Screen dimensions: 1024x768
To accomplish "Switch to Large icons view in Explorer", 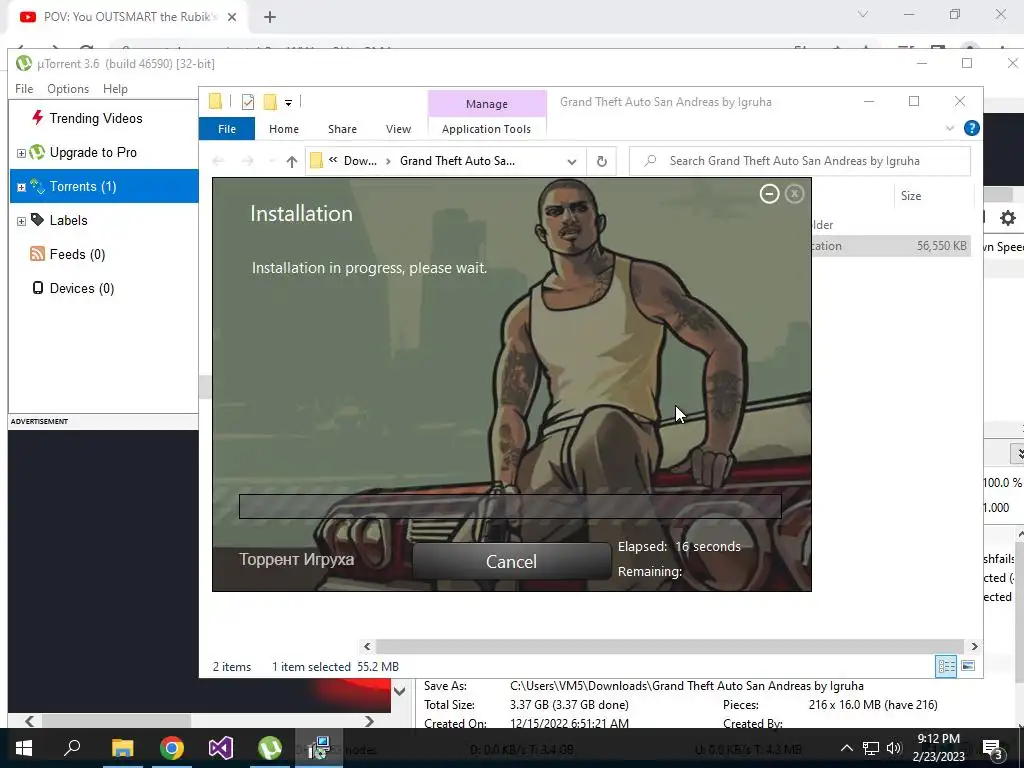I will (968, 666).
